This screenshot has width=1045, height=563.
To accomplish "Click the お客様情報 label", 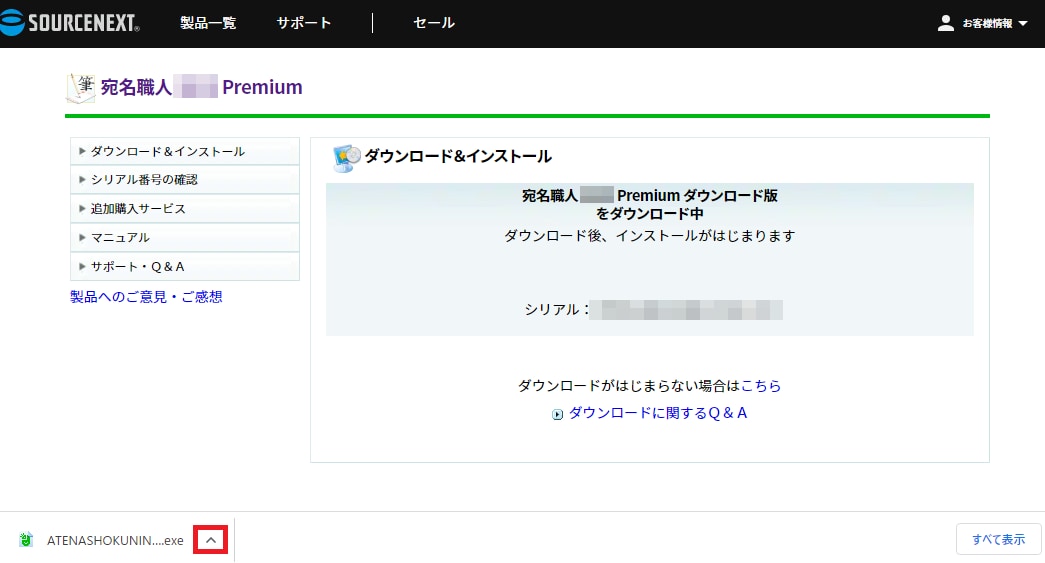I will pyautogui.click(x=987, y=23).
